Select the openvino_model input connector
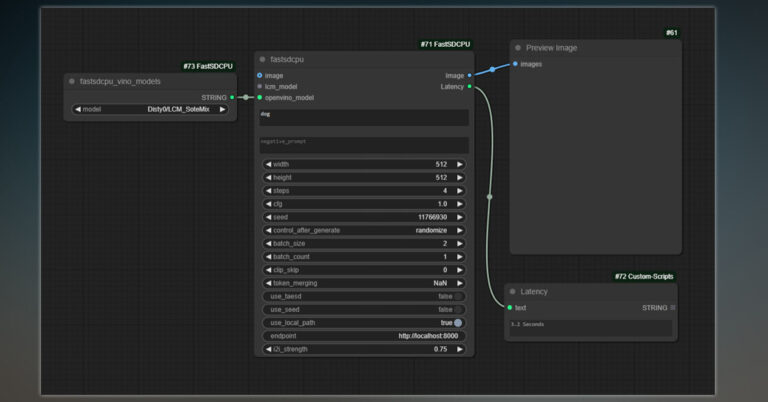The width and height of the screenshot is (768, 402). tap(260, 98)
